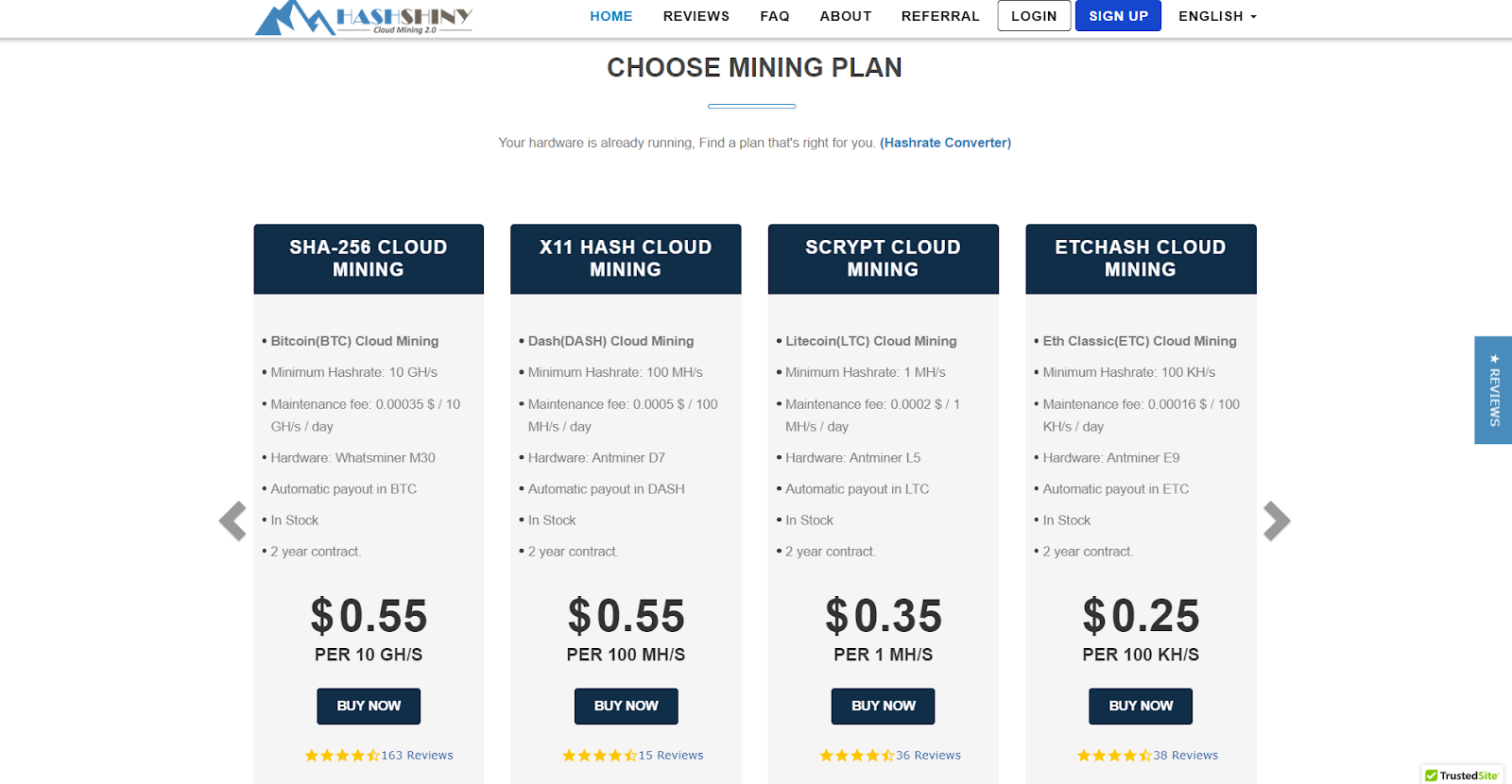Open the Hashrate Converter link

click(945, 143)
